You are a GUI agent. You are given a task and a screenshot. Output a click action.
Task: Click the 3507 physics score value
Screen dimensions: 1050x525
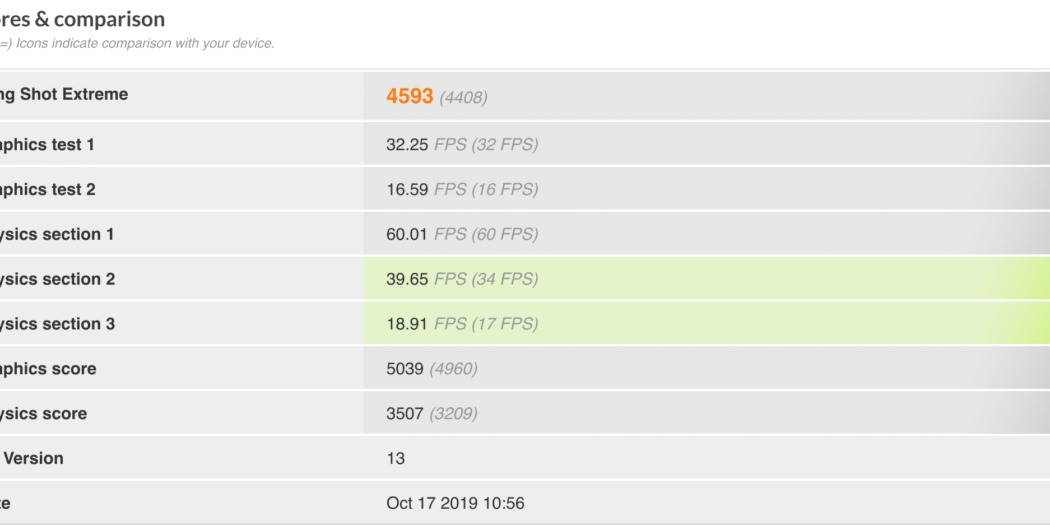(x=406, y=414)
